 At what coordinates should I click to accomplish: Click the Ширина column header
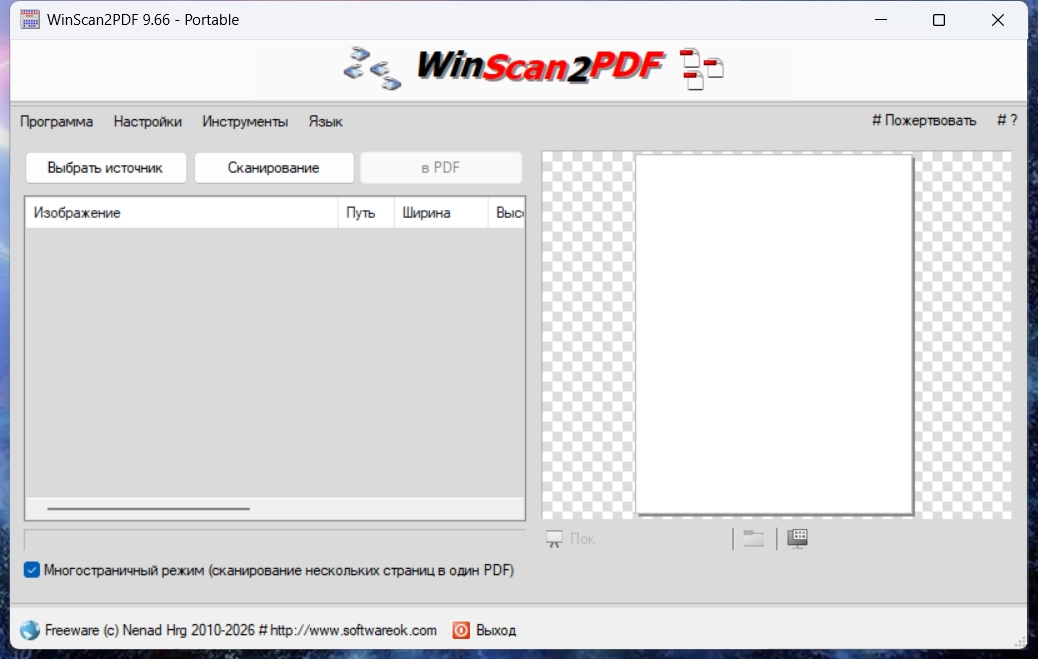(441, 213)
